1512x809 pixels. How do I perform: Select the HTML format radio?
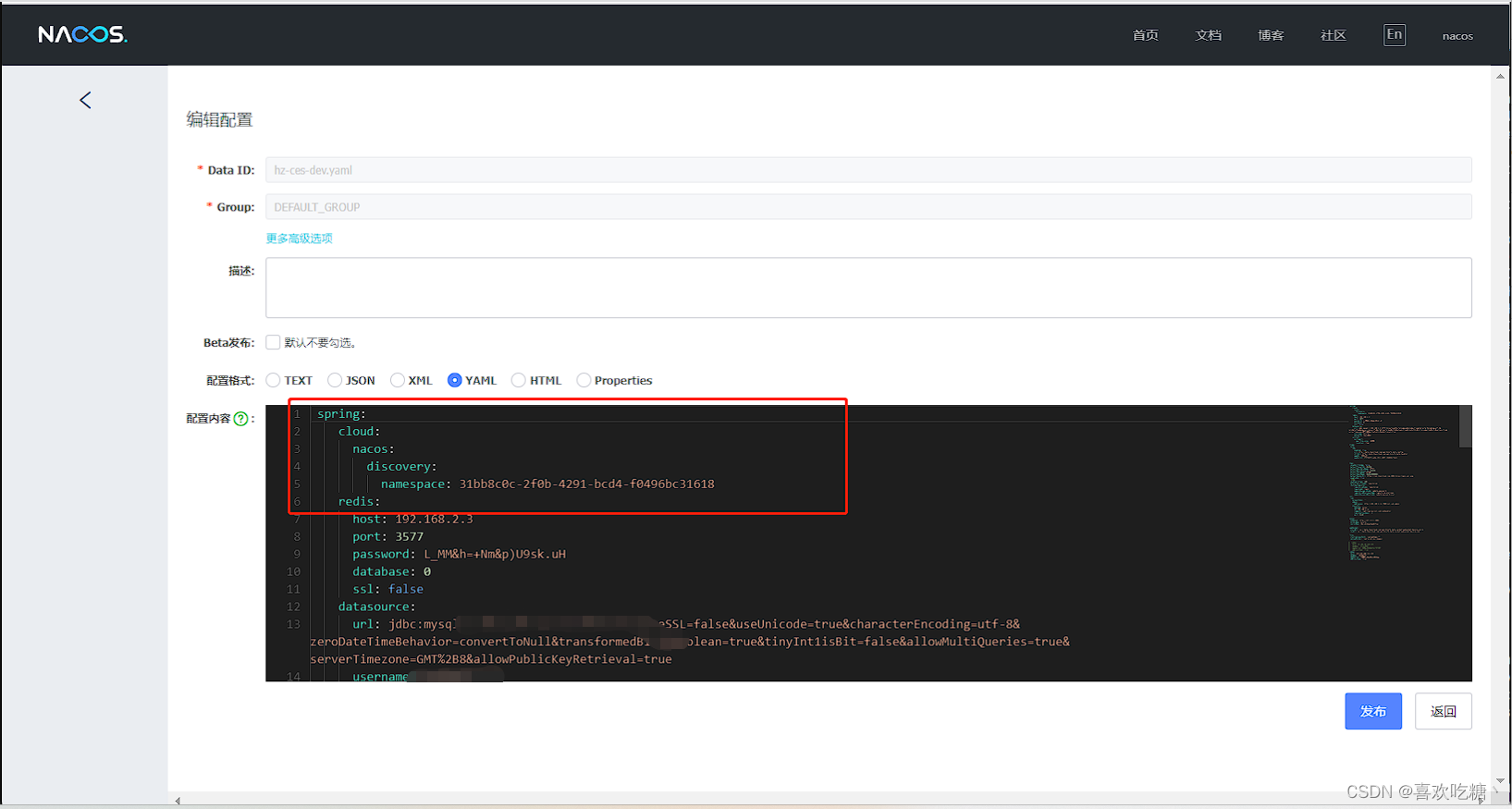519,380
